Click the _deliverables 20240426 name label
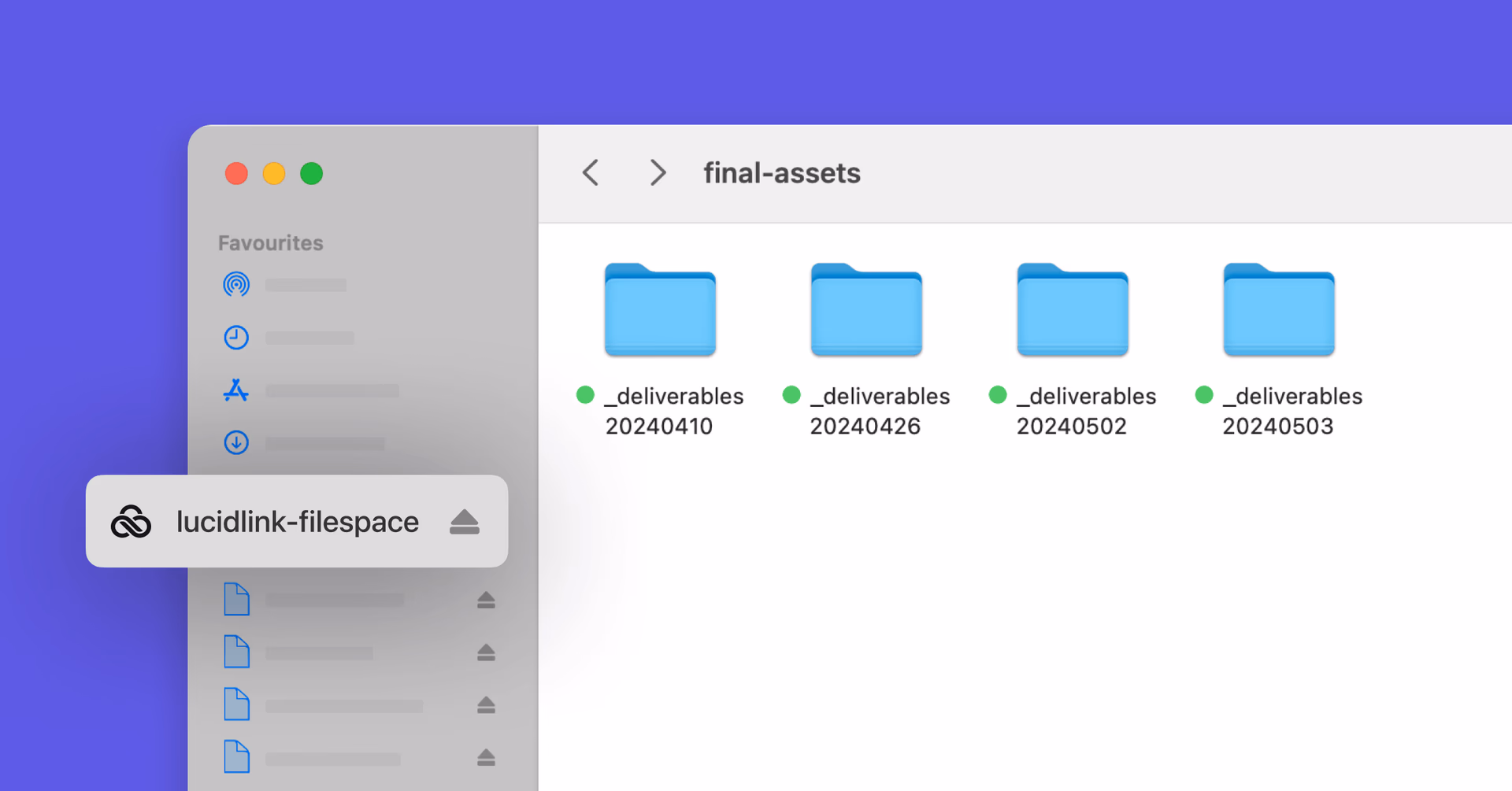Image resolution: width=1512 pixels, height=791 pixels. (x=880, y=411)
